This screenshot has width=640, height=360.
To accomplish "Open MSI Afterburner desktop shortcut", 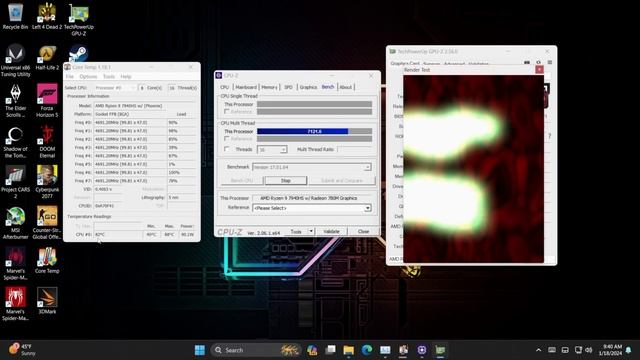I will point(16,223).
